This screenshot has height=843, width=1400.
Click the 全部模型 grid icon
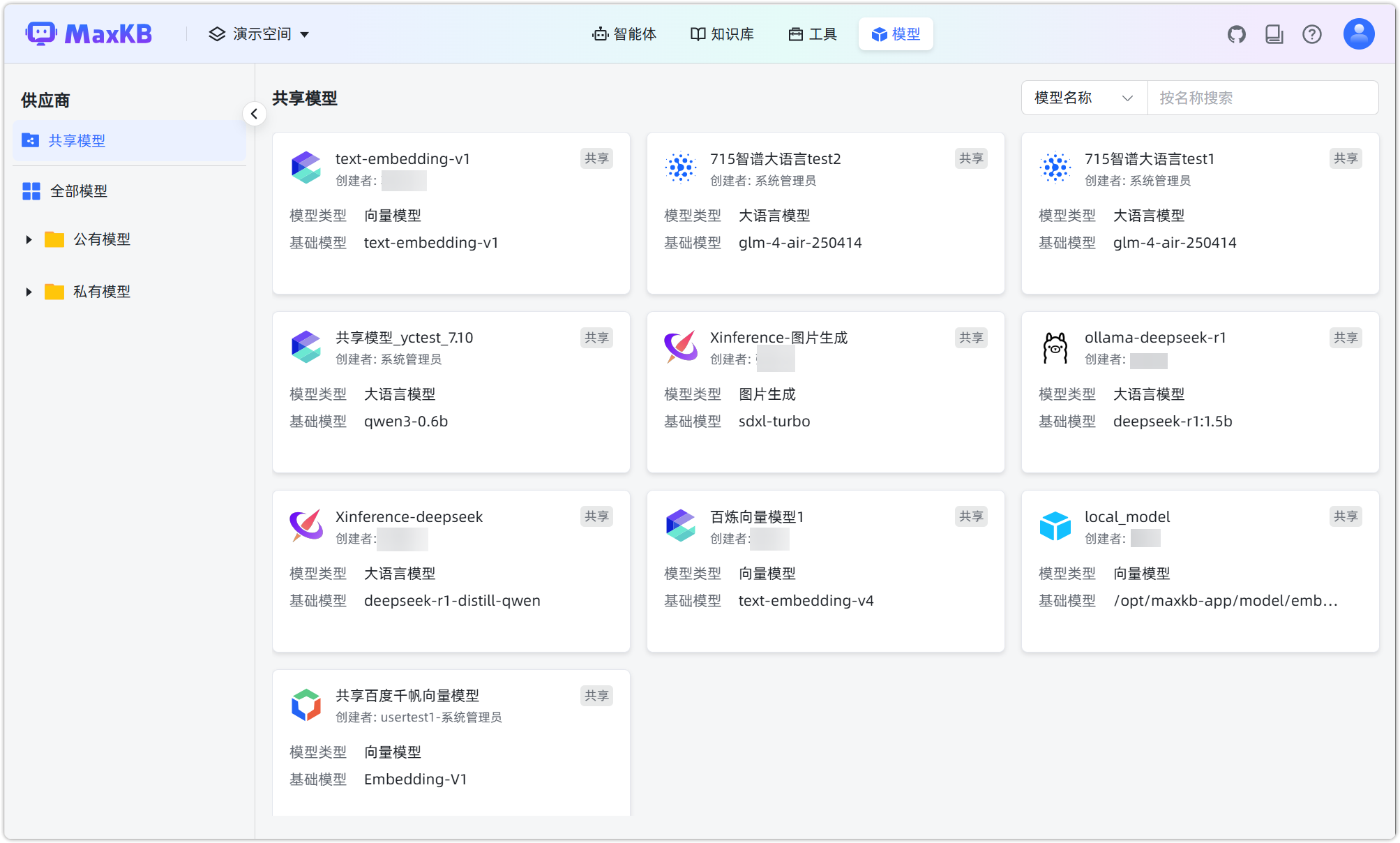click(x=31, y=191)
